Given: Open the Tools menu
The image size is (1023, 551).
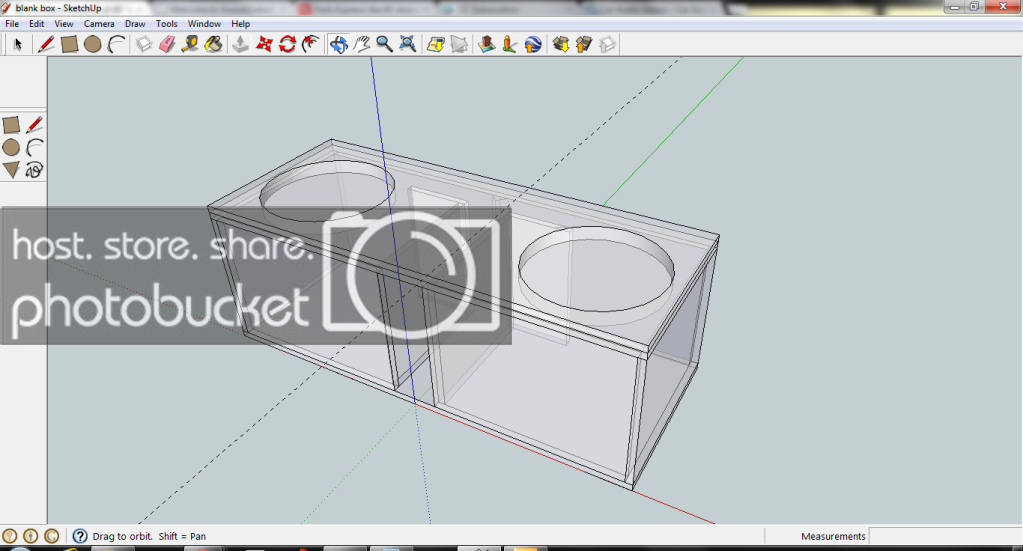Looking at the screenshot, I should point(166,23).
